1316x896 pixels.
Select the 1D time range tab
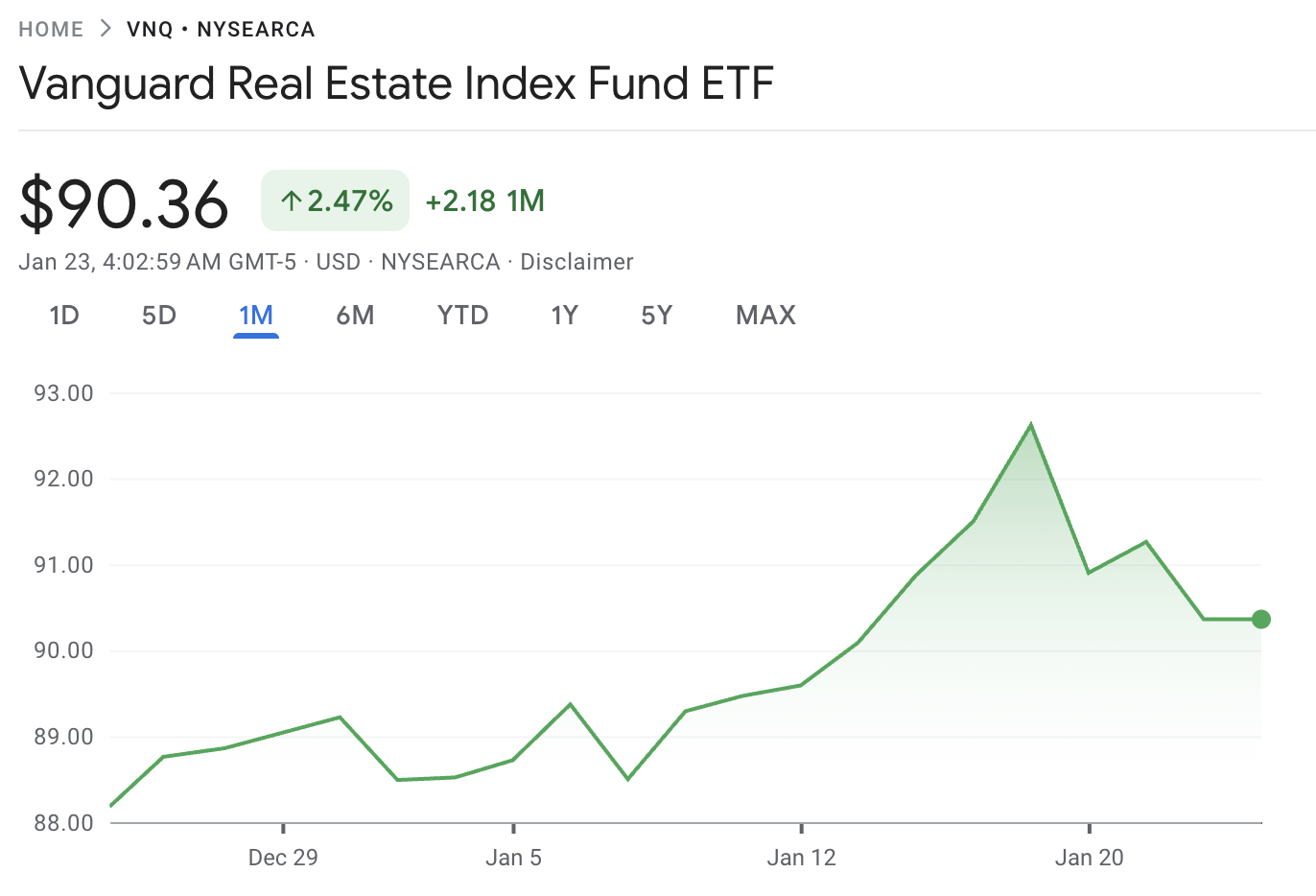[63, 315]
